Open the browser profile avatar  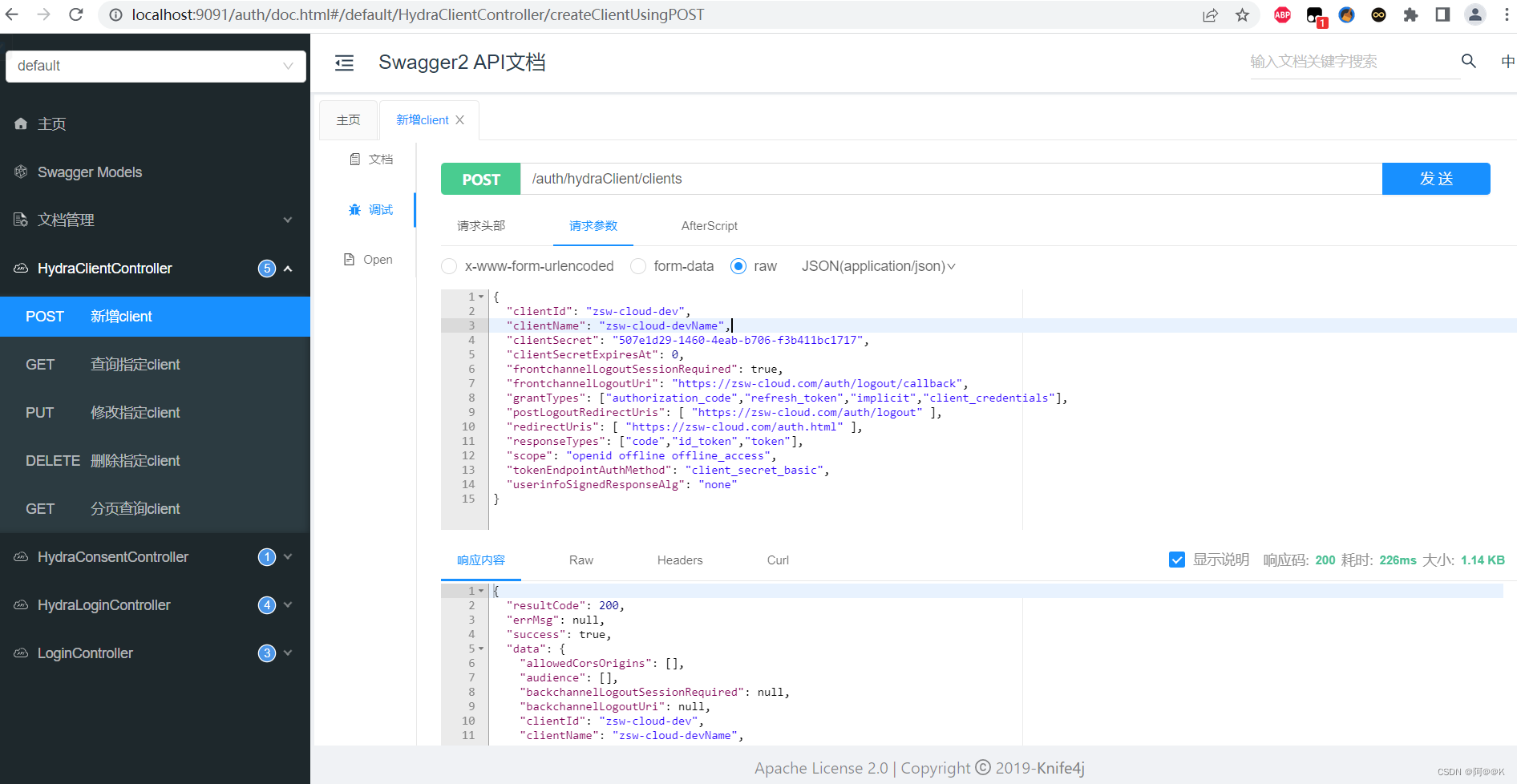1475,14
